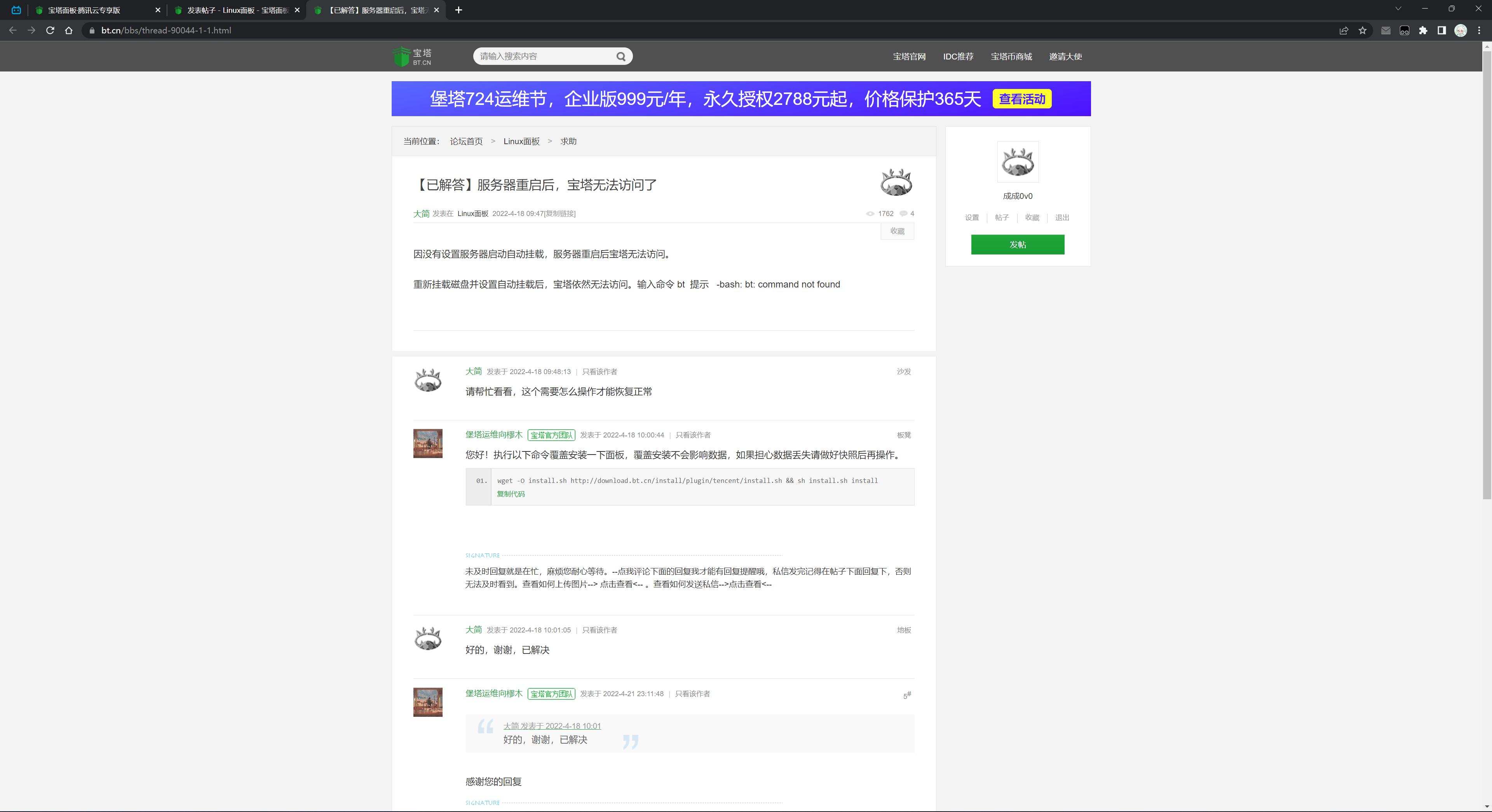Click the post author avatar beside the title
This screenshot has height=812, width=1492.
coord(896,183)
